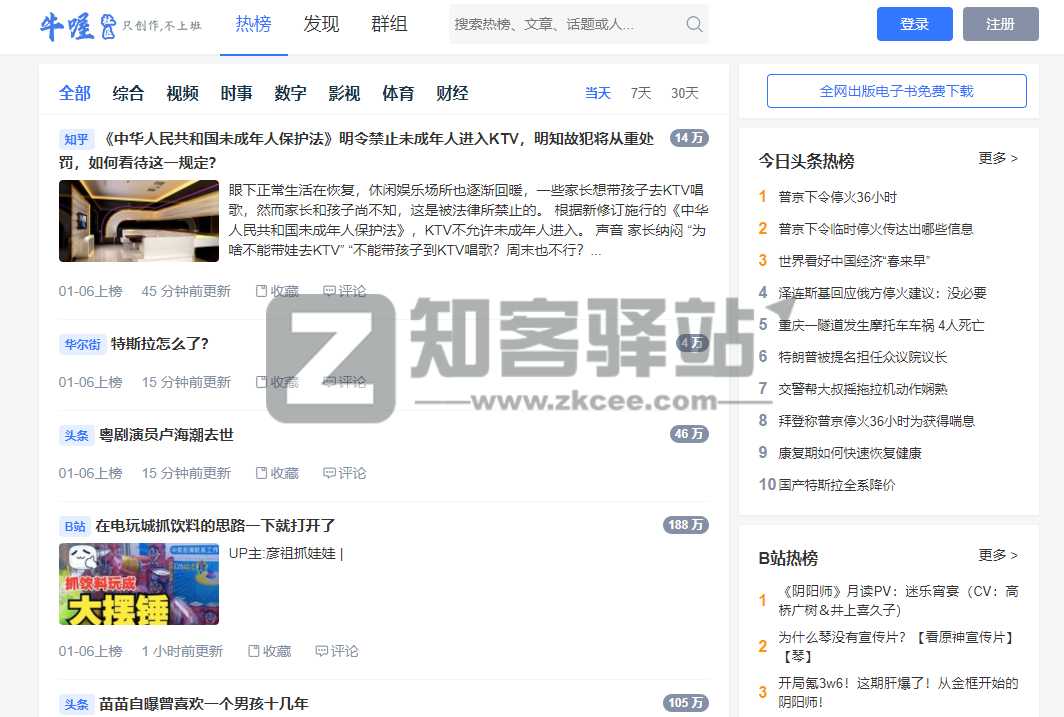Select the 影视 category tab
Image resolution: width=1064 pixels, height=717 pixels.
(x=344, y=93)
